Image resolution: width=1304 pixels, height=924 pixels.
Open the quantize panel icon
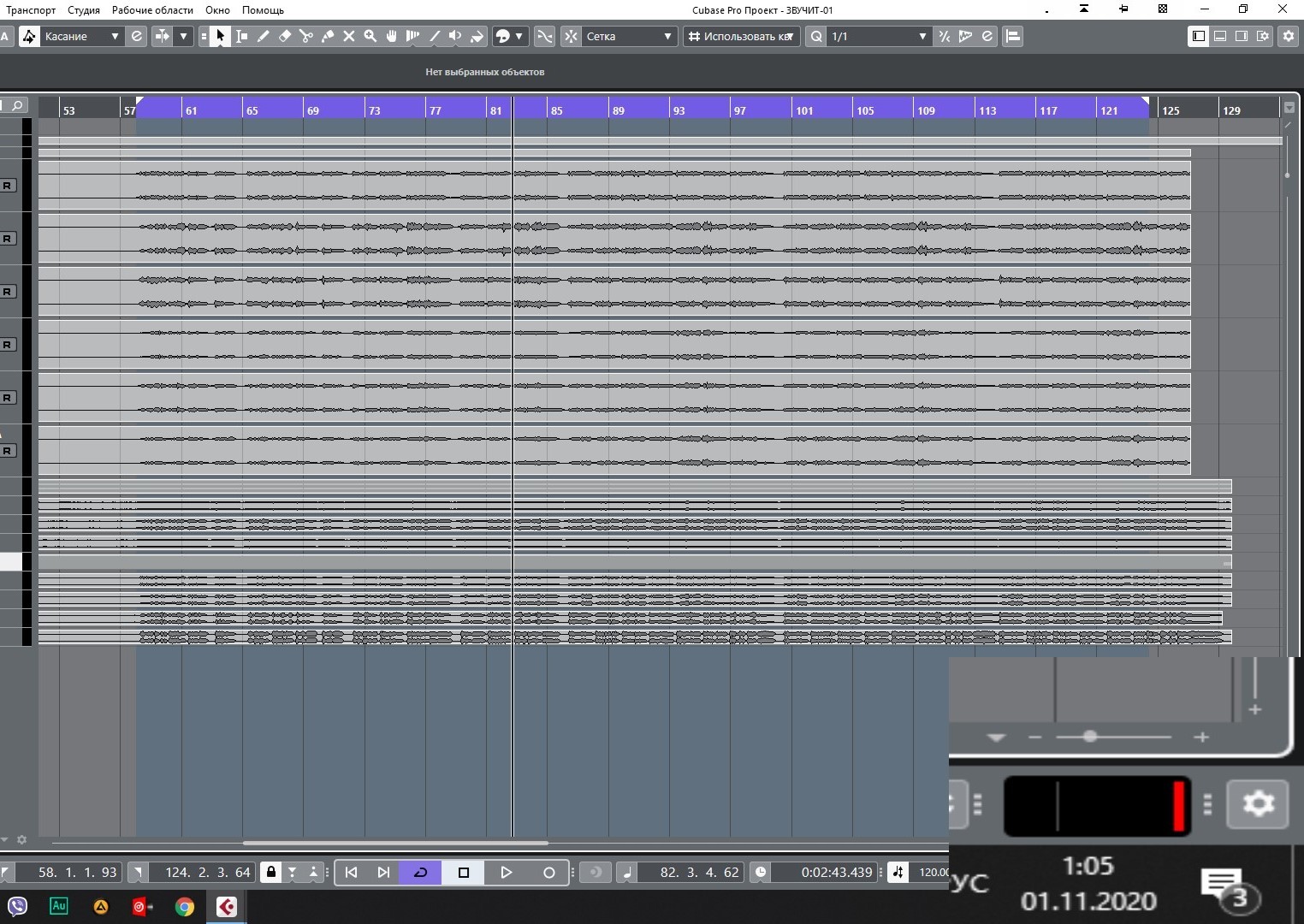click(x=987, y=36)
